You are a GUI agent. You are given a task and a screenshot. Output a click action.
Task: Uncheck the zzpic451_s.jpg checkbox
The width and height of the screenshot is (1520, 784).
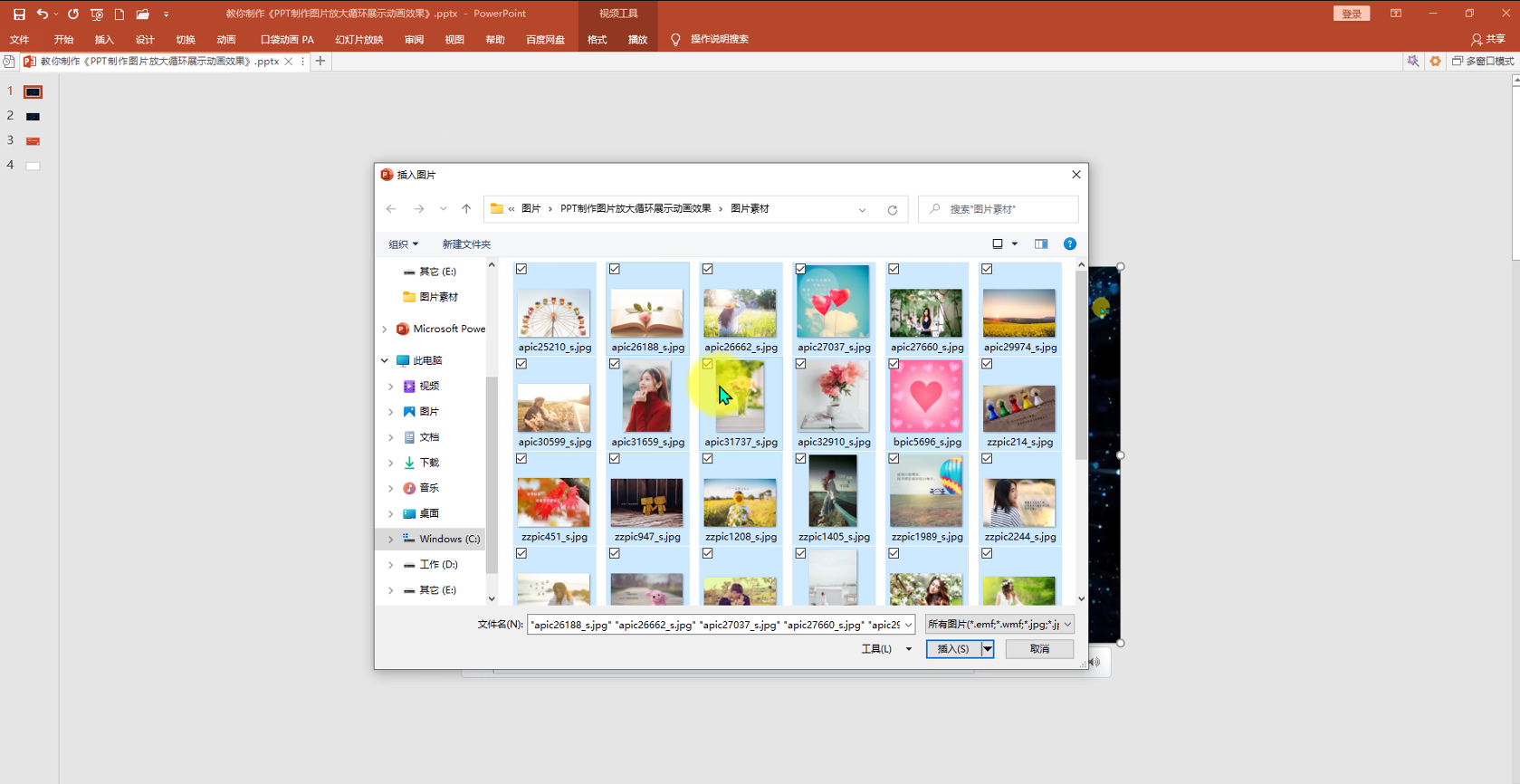pyautogui.click(x=521, y=458)
